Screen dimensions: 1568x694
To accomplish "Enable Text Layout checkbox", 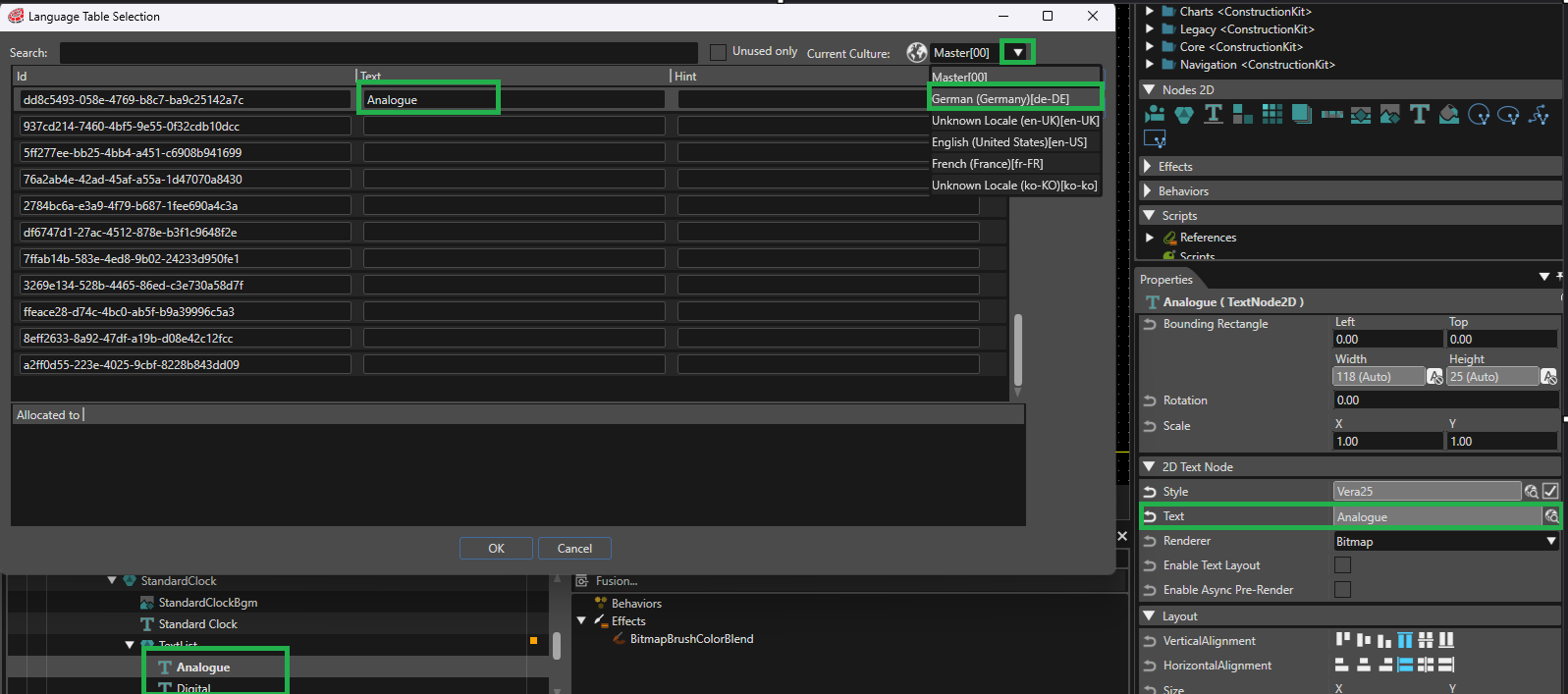I will tap(1342, 564).
